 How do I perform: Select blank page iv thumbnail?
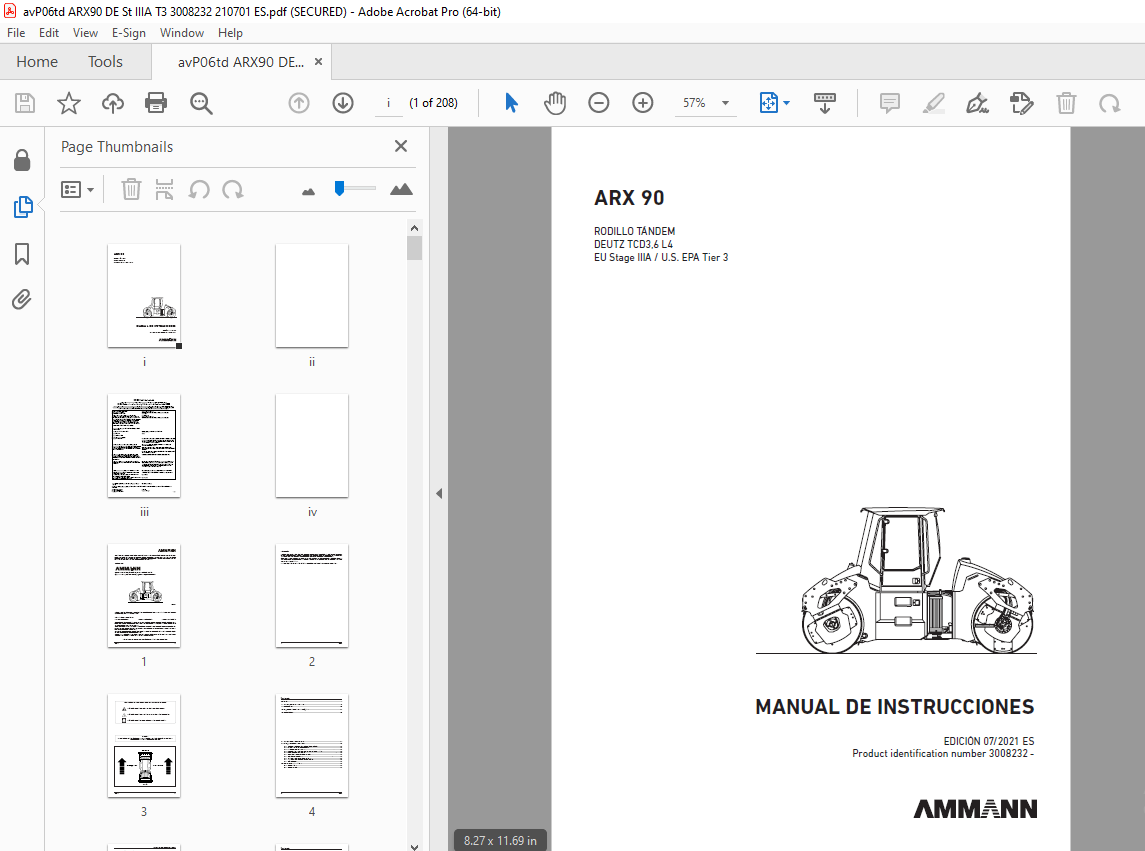(312, 446)
